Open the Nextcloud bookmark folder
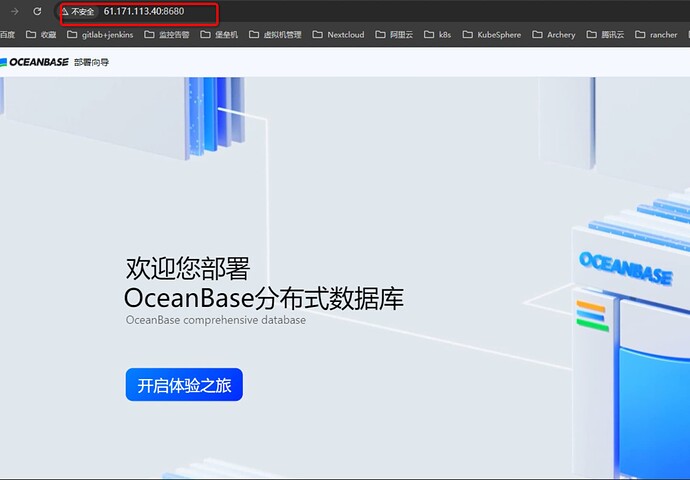Viewport: 690px width, 480px height. pyautogui.click(x=338, y=35)
